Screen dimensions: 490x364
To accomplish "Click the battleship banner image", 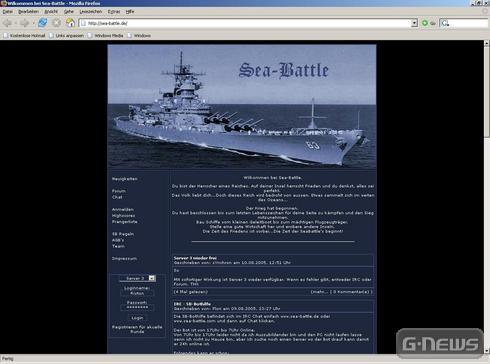I will 242,106.
